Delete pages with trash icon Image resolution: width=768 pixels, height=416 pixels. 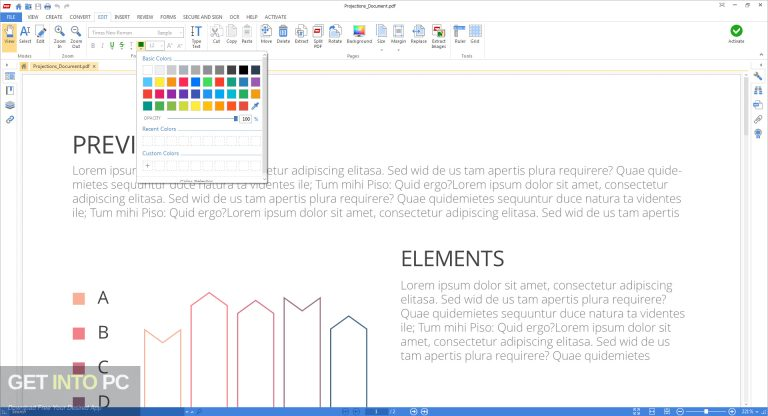[283, 34]
